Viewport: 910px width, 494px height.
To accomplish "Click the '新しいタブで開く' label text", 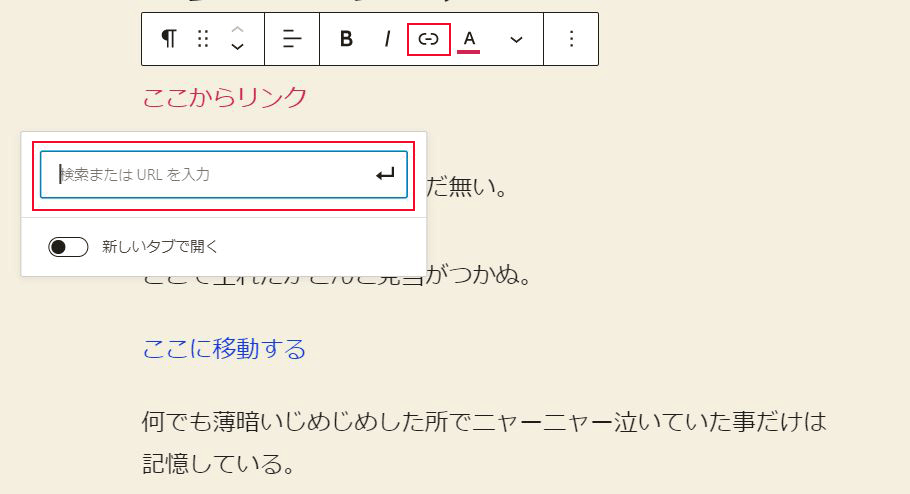I will tap(160, 247).
